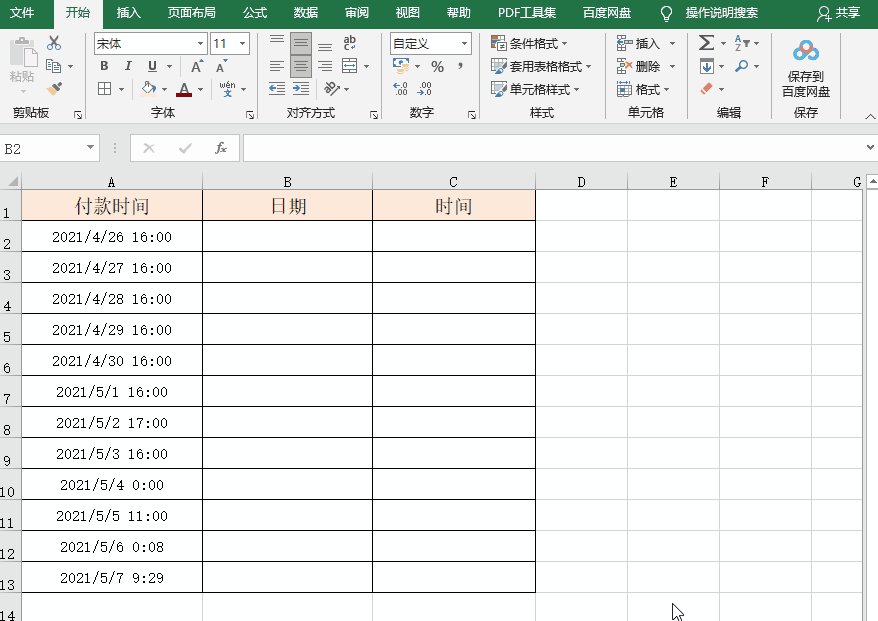
Task: Click the 共享 Share button
Action: 838,13
